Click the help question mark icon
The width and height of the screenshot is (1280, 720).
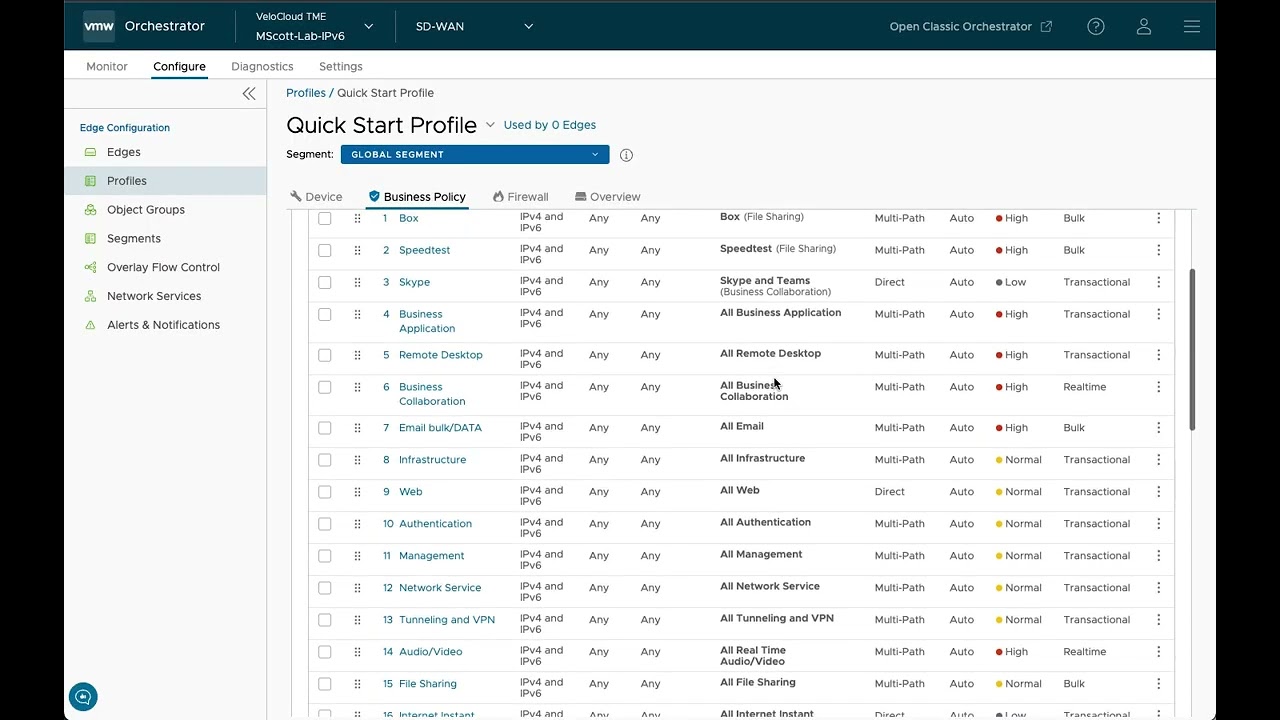click(x=1096, y=27)
